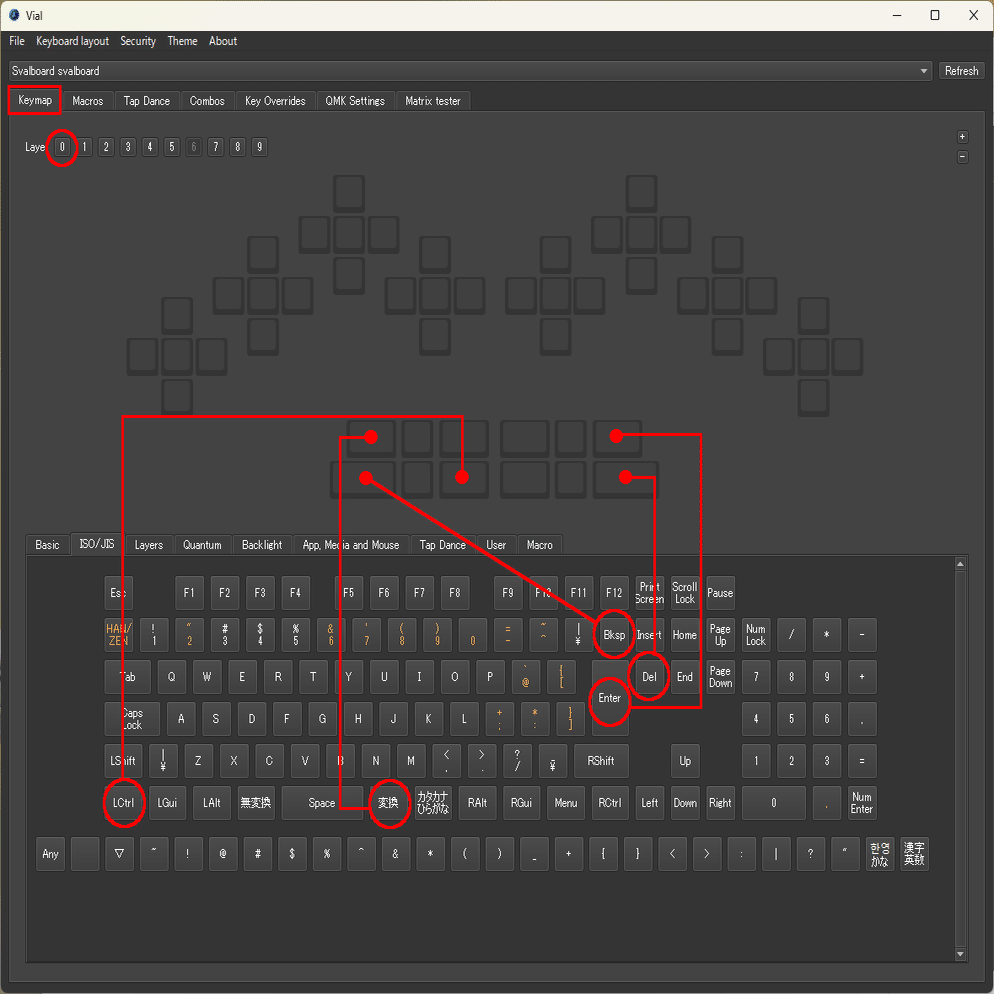Select the End keycode
Viewport: 994px width, 994px height.
tap(685, 676)
